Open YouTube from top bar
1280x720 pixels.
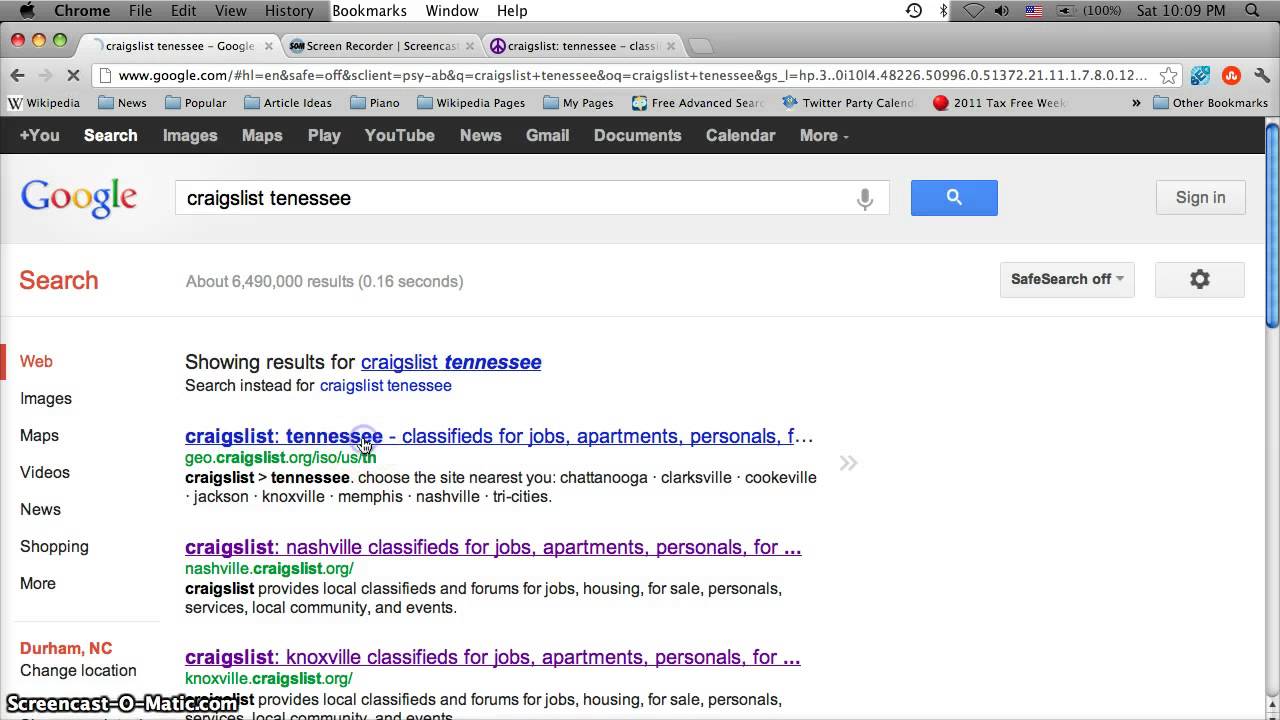399,135
